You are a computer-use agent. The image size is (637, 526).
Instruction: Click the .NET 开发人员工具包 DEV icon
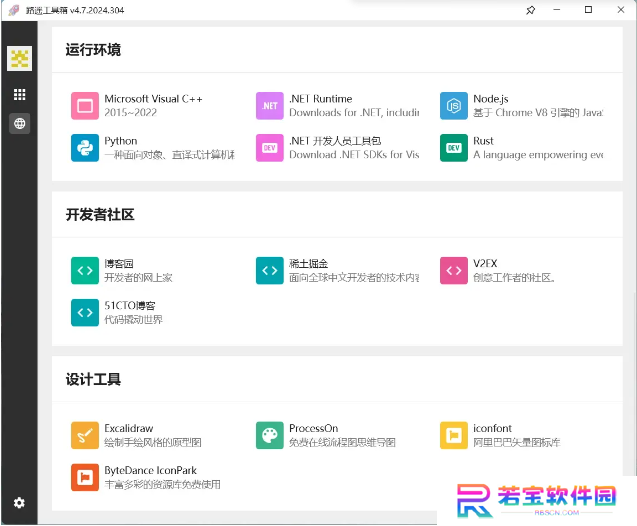tap(270, 148)
